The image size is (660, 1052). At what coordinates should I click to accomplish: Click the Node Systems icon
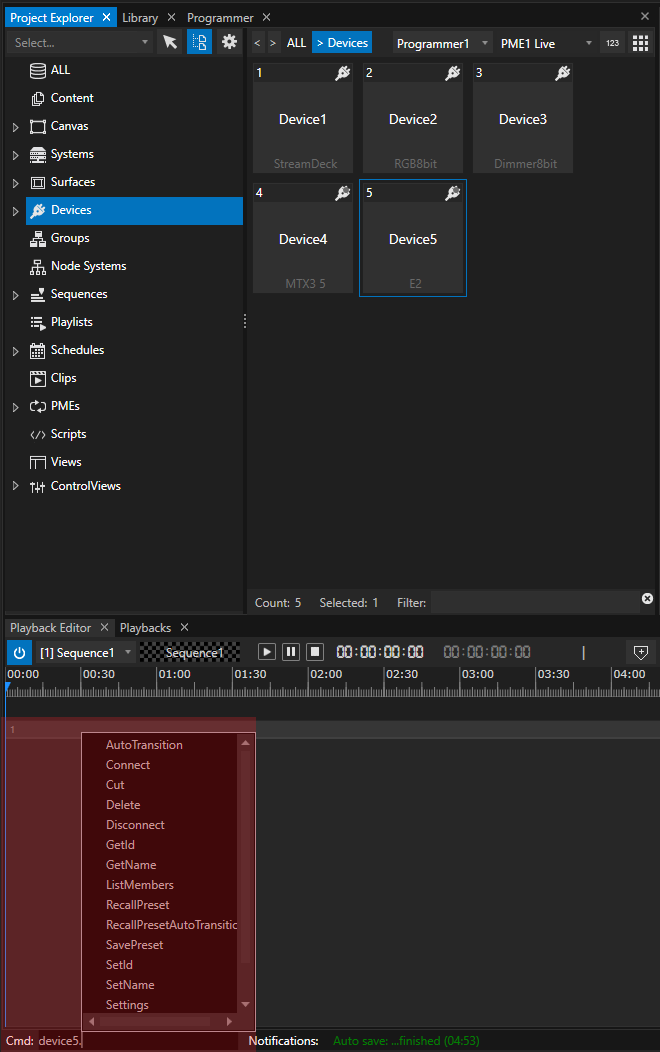click(38, 267)
